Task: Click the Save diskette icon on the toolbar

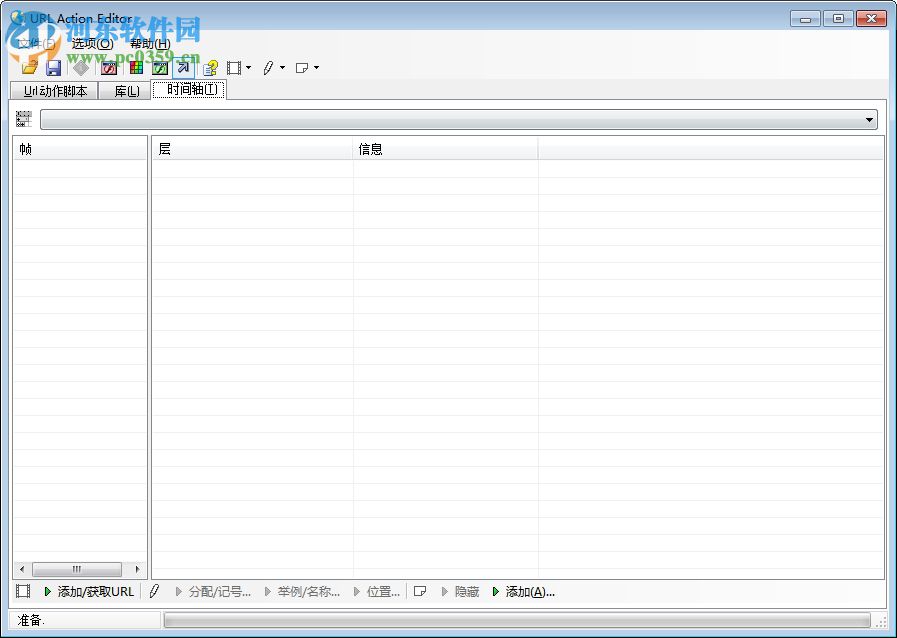Action: (x=53, y=68)
